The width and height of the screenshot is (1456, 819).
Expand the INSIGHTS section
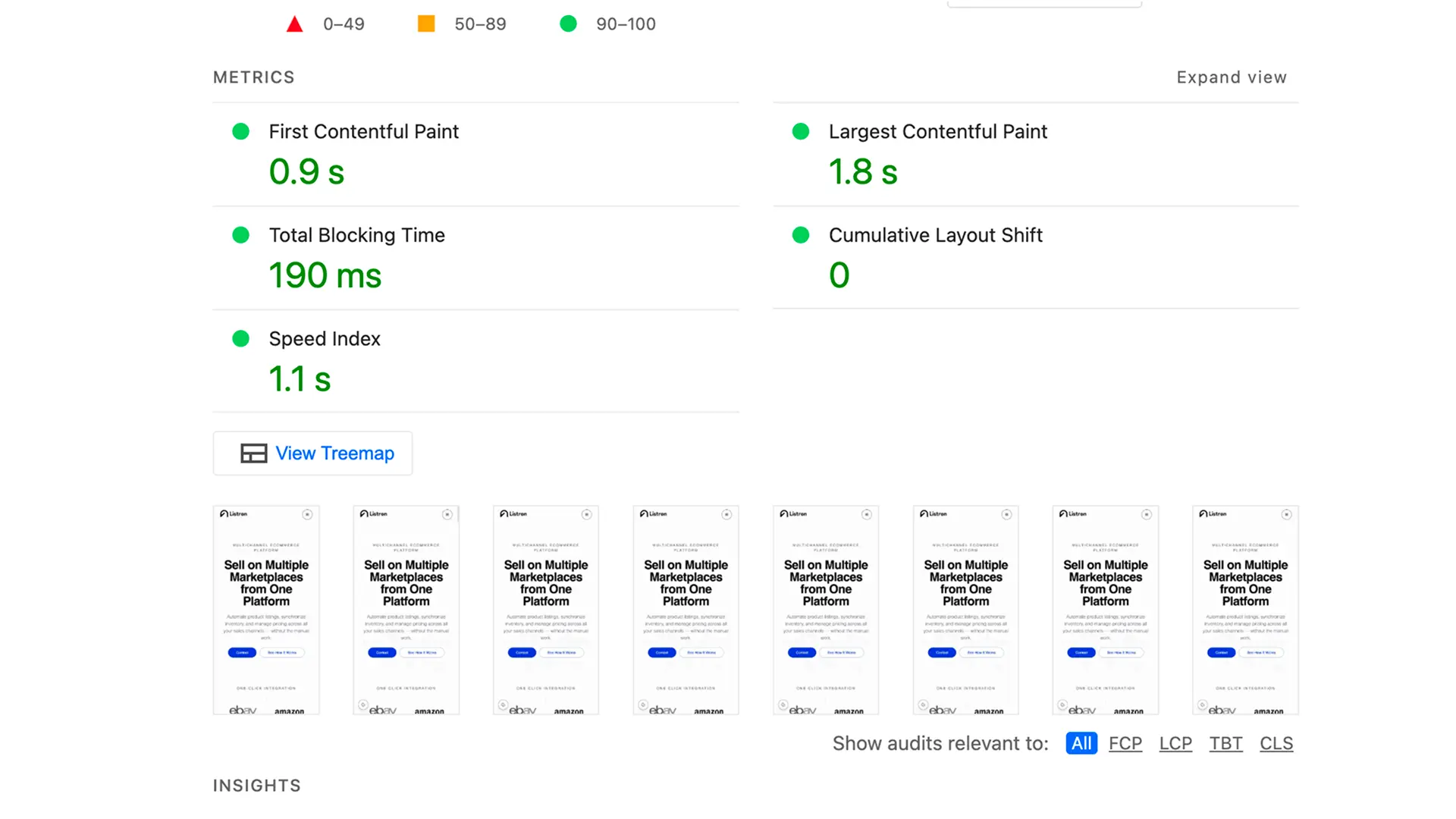pyautogui.click(x=256, y=786)
